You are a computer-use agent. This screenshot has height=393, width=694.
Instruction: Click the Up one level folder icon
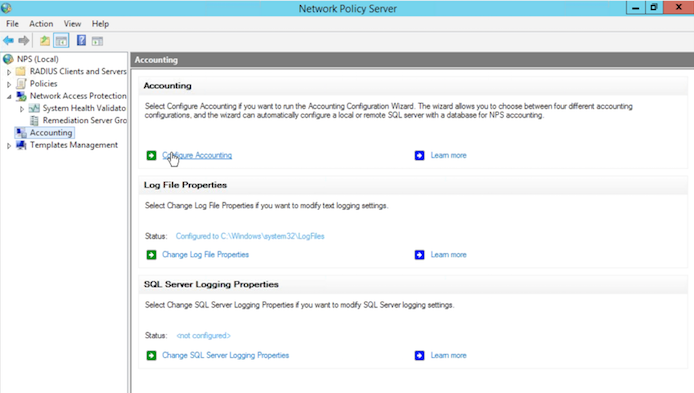(x=45, y=41)
